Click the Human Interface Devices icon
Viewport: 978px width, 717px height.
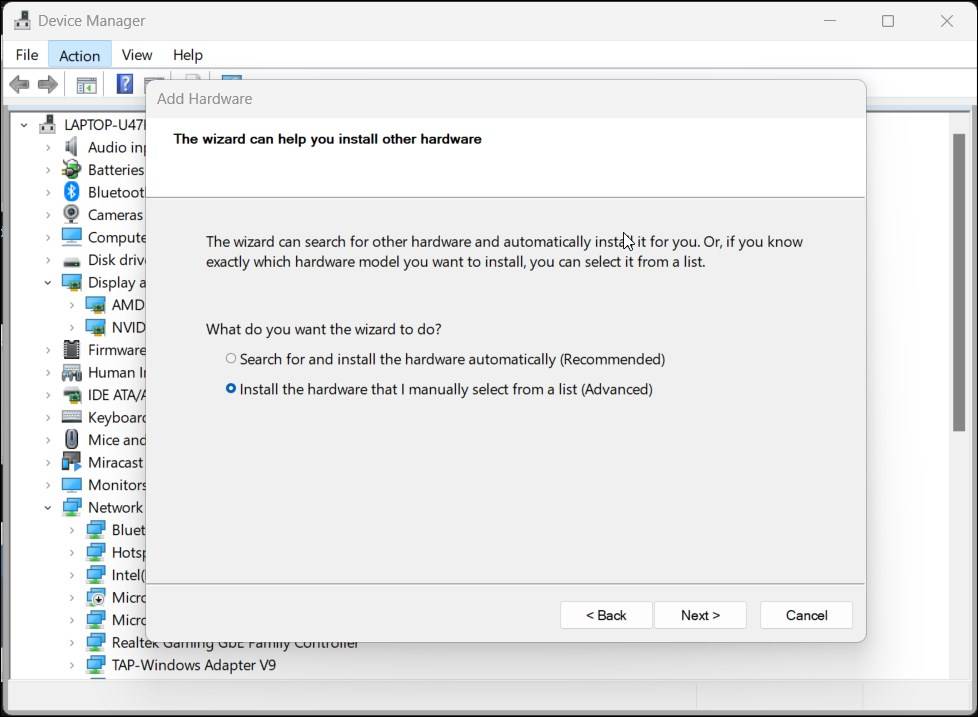pos(72,373)
